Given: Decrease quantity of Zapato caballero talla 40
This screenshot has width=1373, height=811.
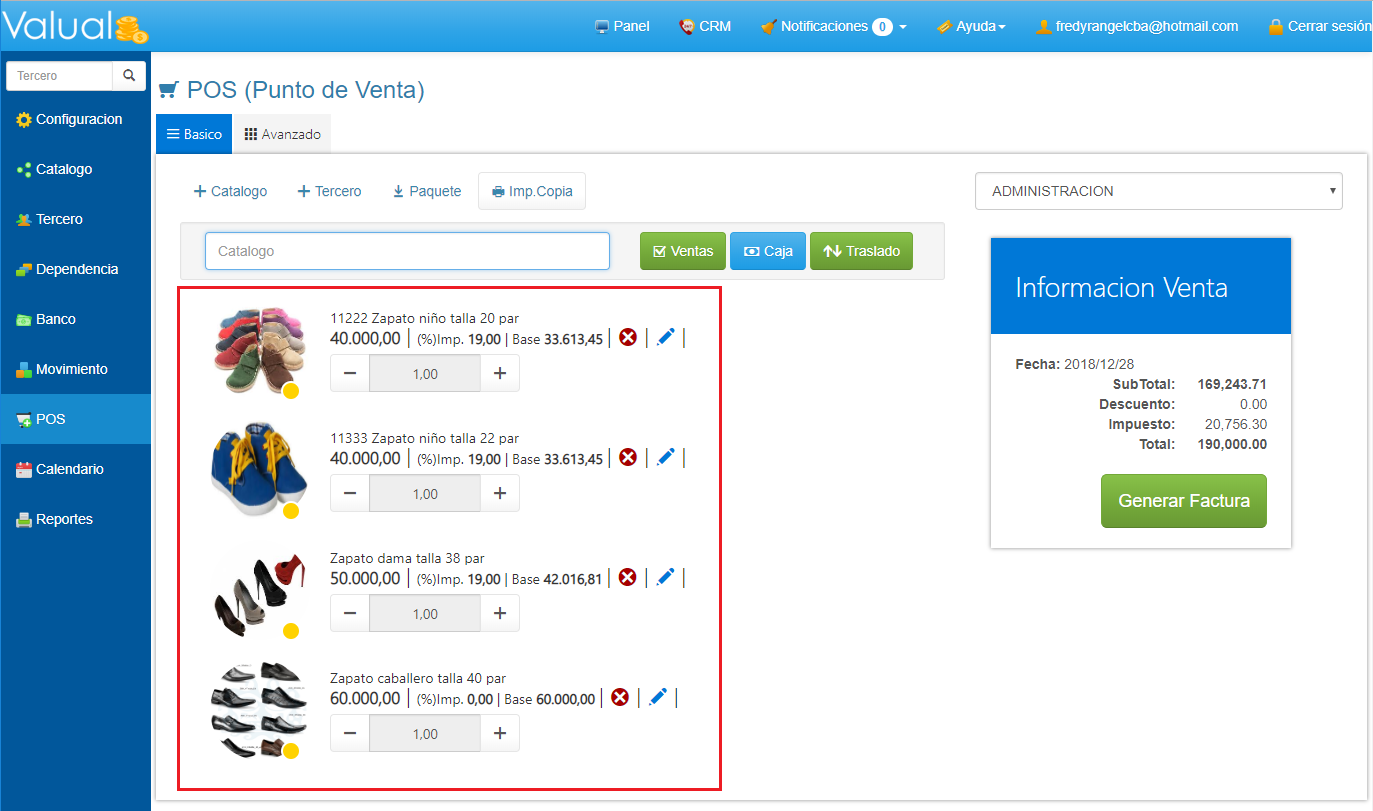Looking at the screenshot, I should 350,733.
